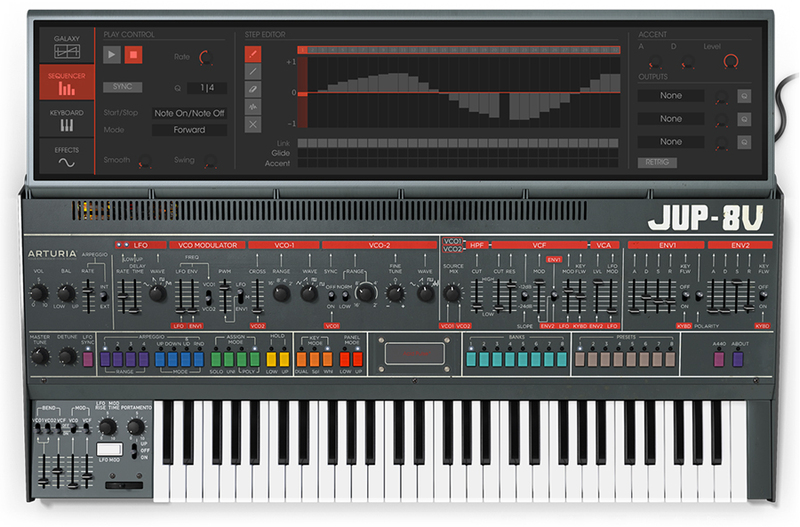This screenshot has height=527, width=800.
Task: Toggle the VCF slope -12dB/-24dB switch
Action: 524,296
